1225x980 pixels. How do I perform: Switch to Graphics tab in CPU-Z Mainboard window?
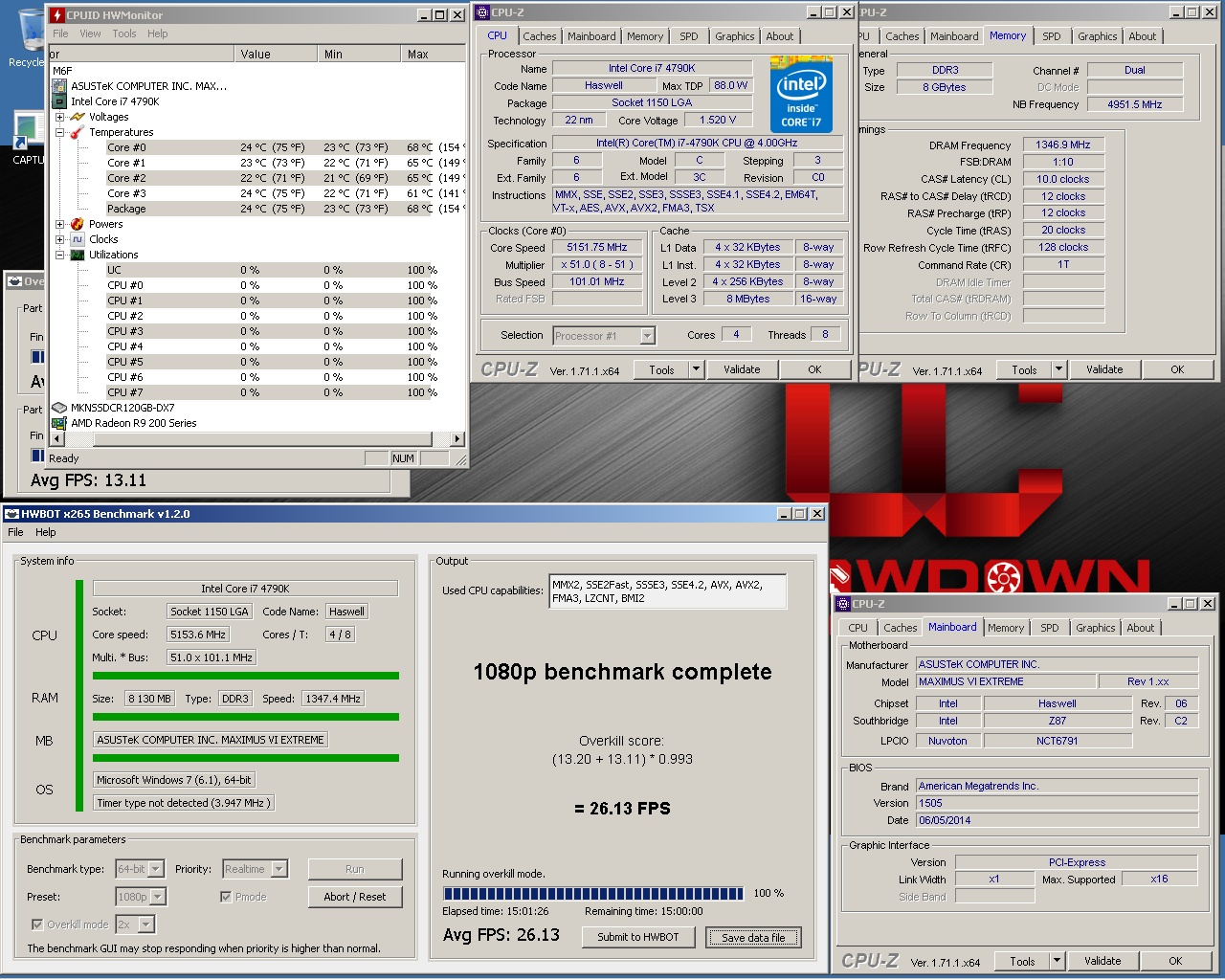1095,628
